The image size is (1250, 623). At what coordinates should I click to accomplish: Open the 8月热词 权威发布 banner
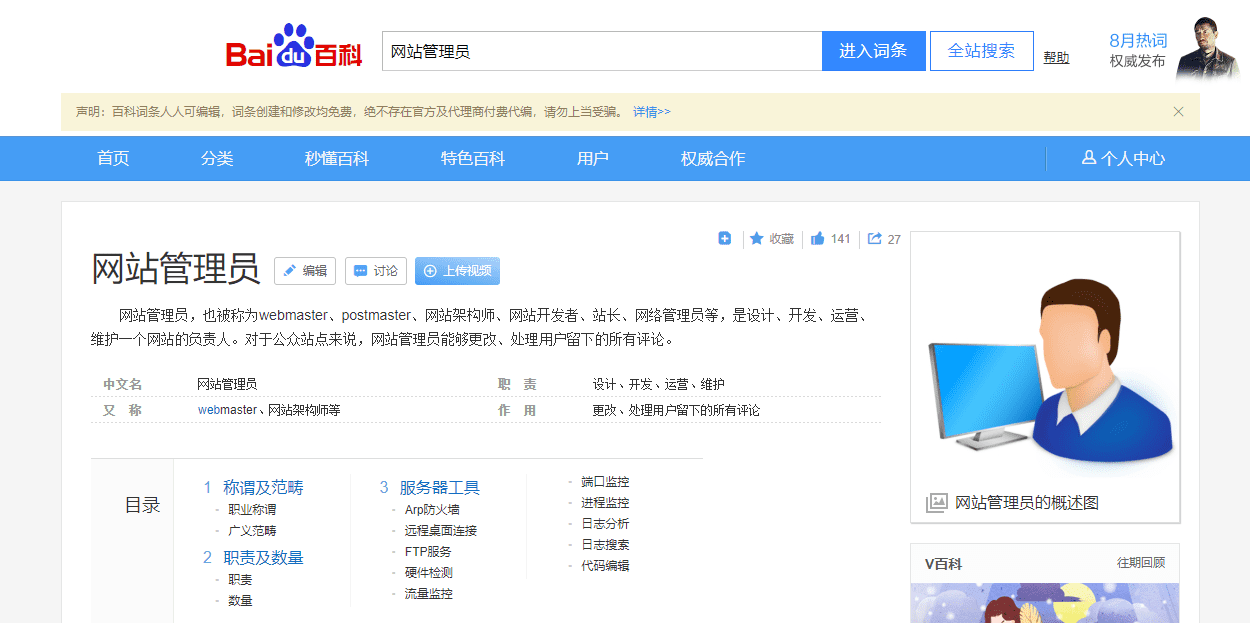coord(1138,50)
